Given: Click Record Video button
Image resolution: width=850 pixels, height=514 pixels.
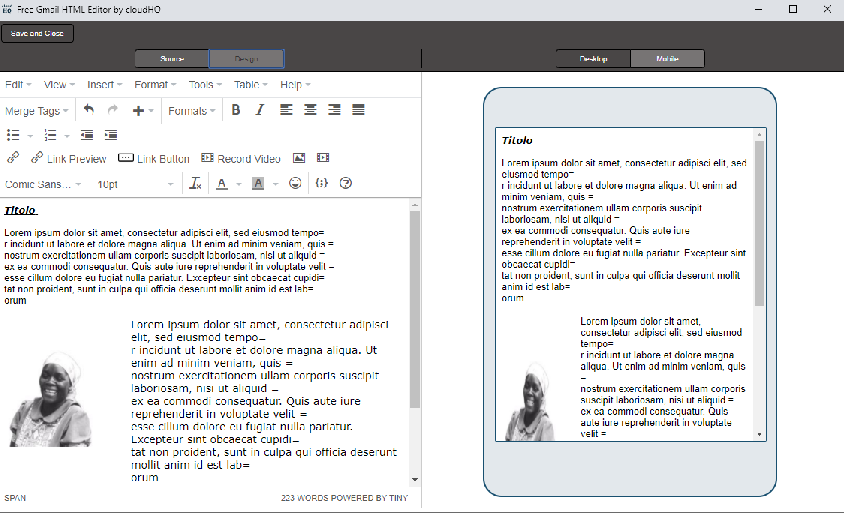Looking at the screenshot, I should (241, 158).
